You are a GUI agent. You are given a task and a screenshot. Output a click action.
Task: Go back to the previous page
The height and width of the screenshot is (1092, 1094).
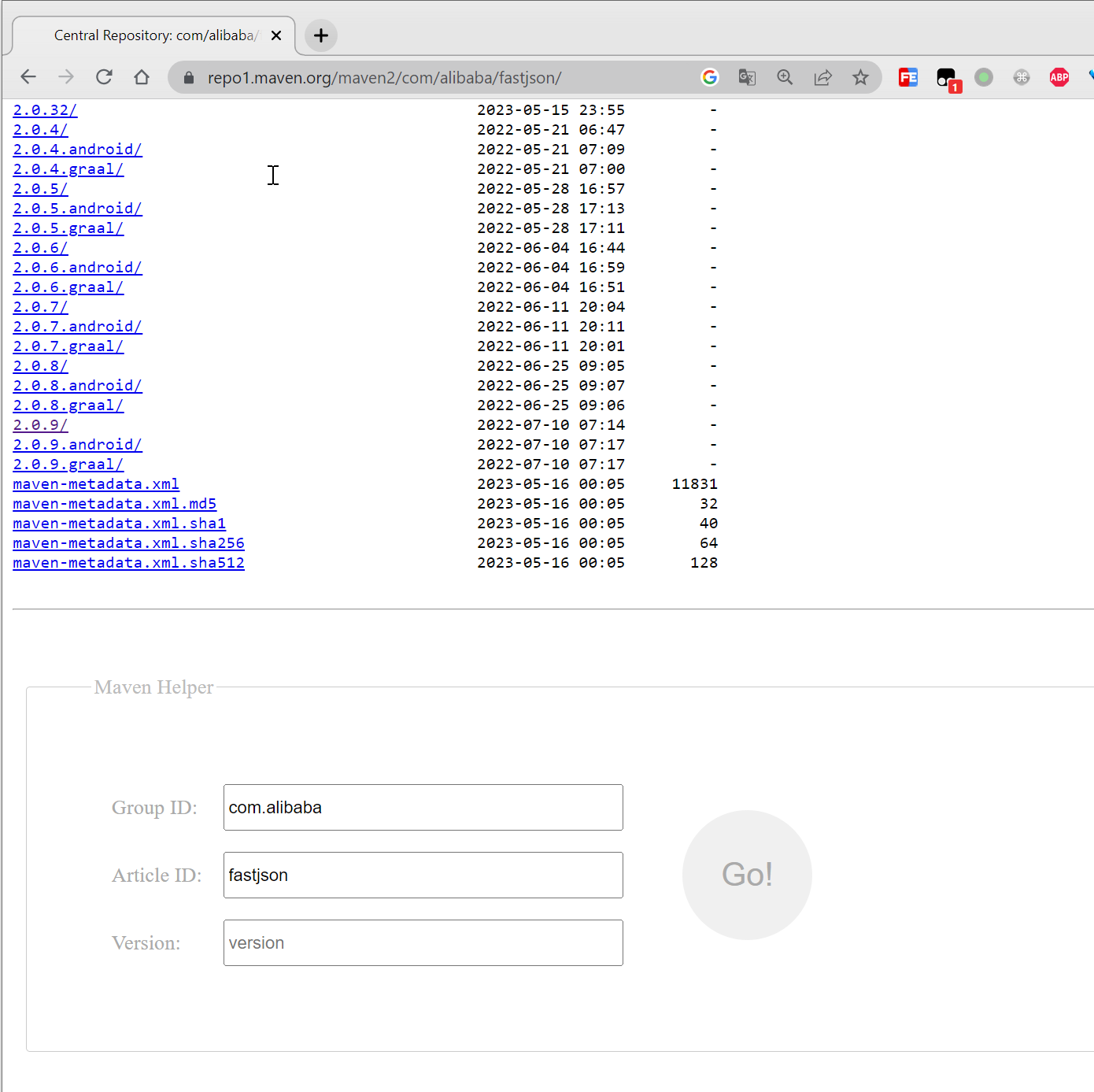point(28,77)
